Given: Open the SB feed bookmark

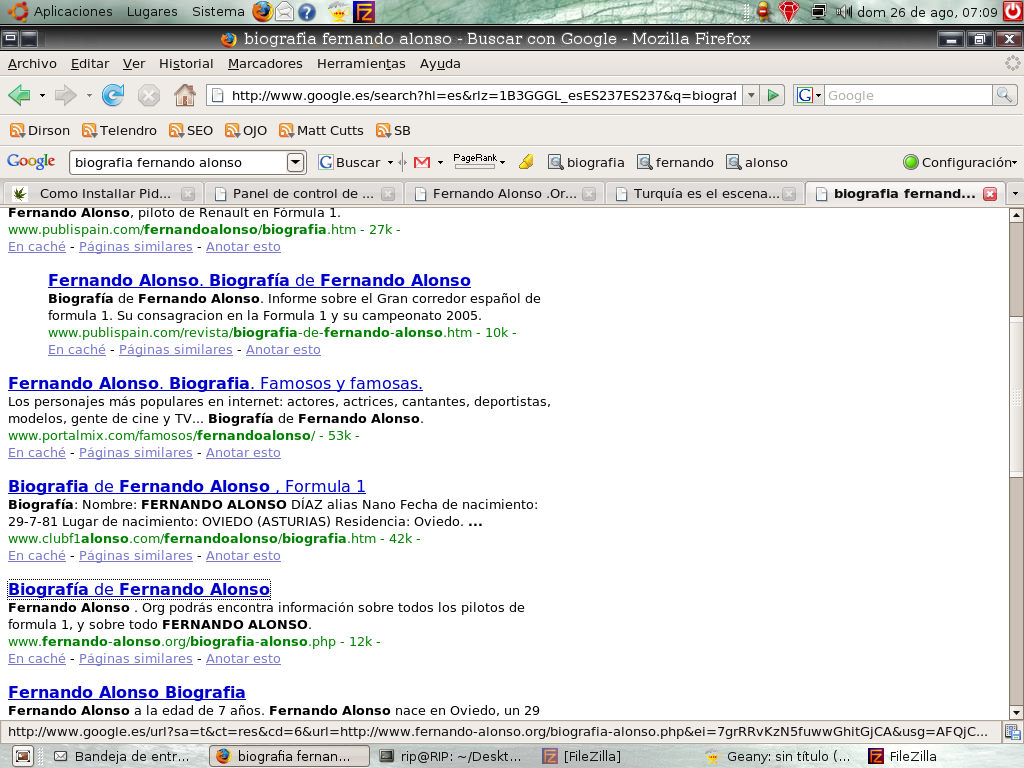Looking at the screenshot, I should click(x=393, y=131).
